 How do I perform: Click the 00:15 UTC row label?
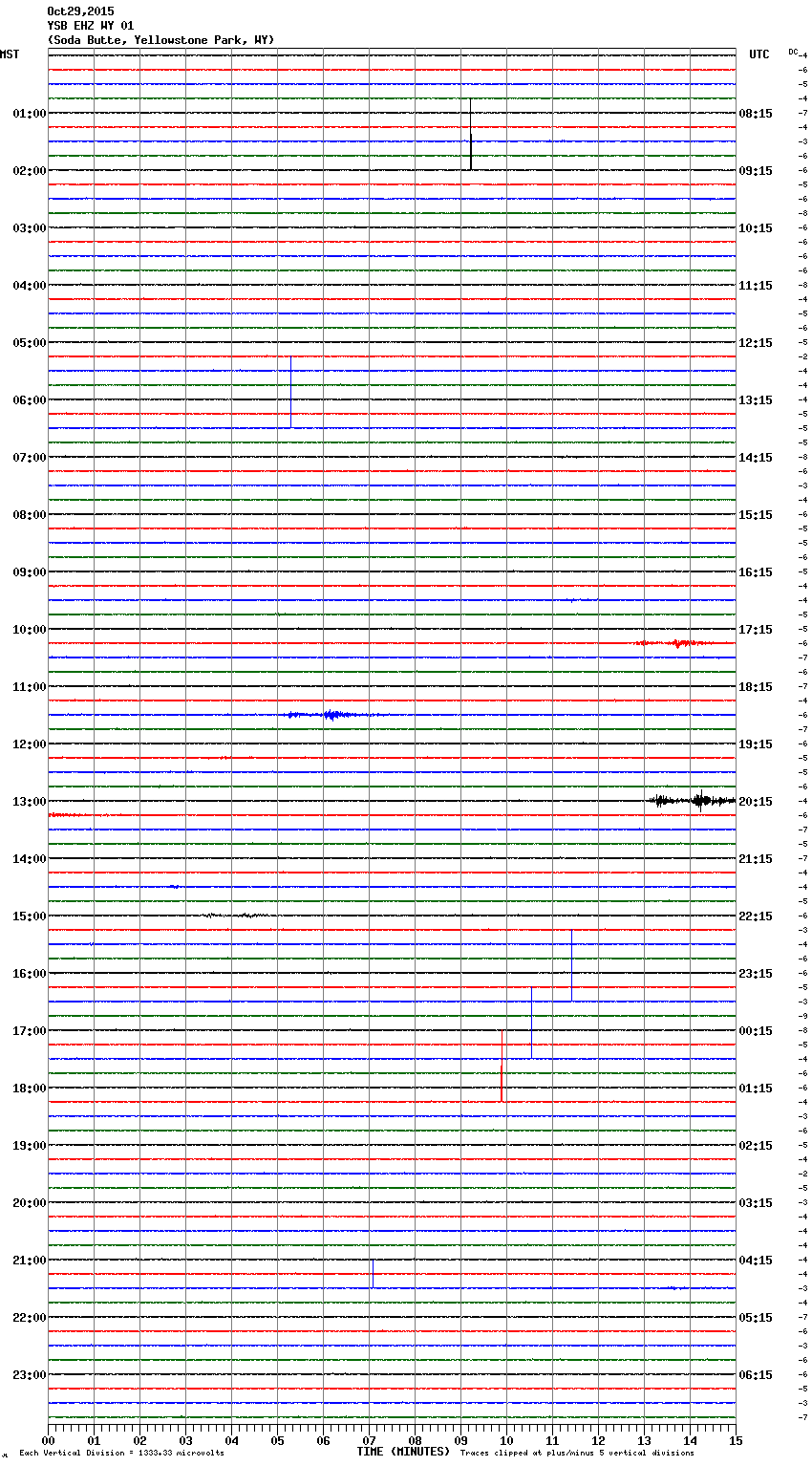[756, 1031]
